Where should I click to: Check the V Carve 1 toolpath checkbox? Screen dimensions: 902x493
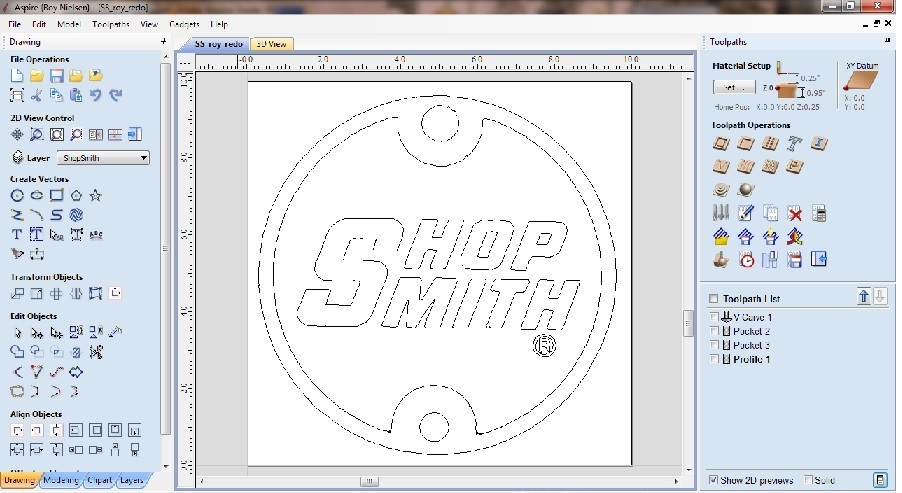click(x=714, y=317)
